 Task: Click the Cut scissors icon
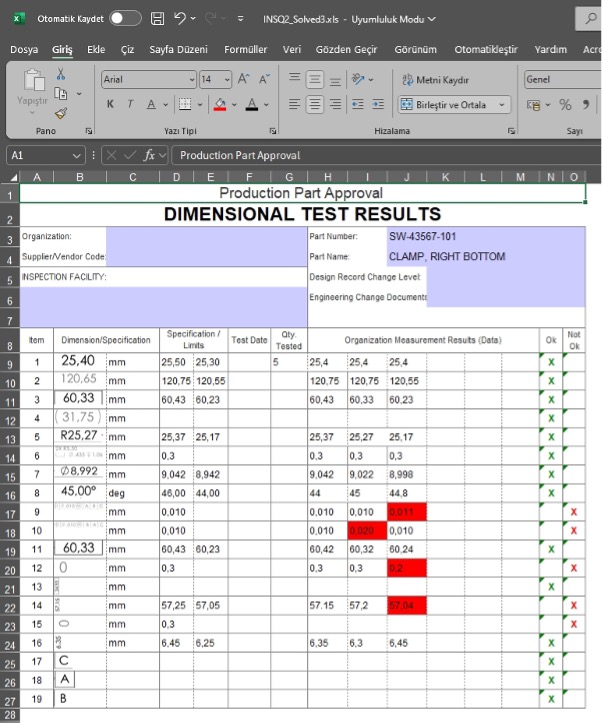click(60, 74)
